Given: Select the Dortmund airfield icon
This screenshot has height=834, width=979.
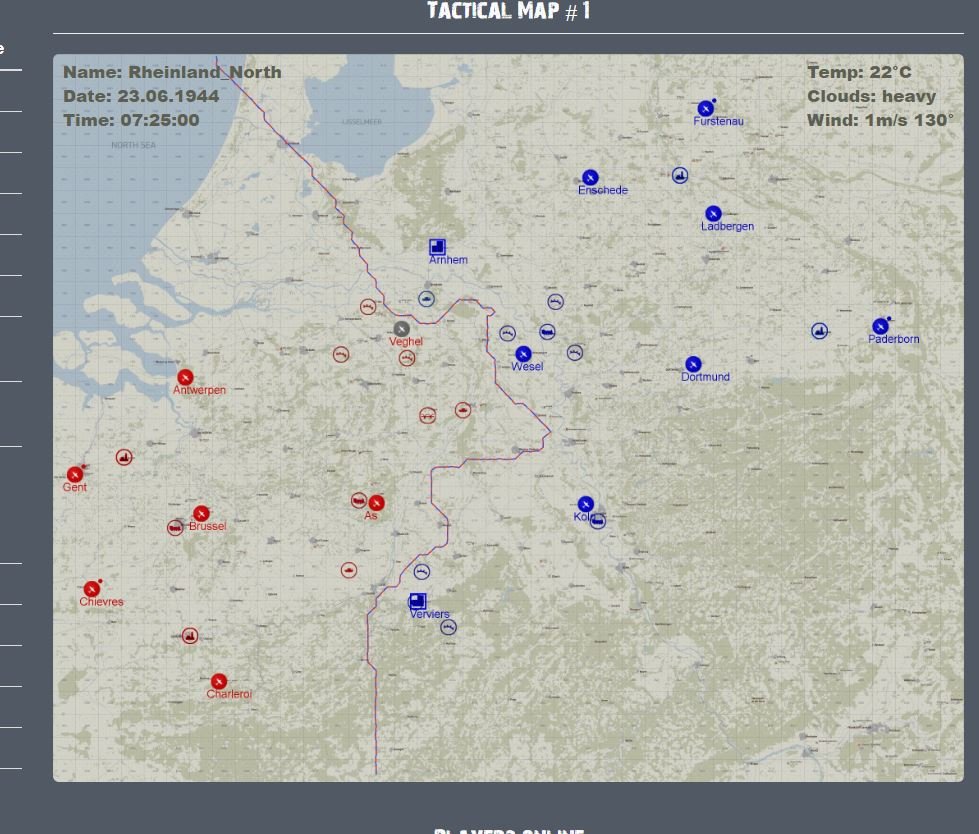Looking at the screenshot, I should [693, 364].
